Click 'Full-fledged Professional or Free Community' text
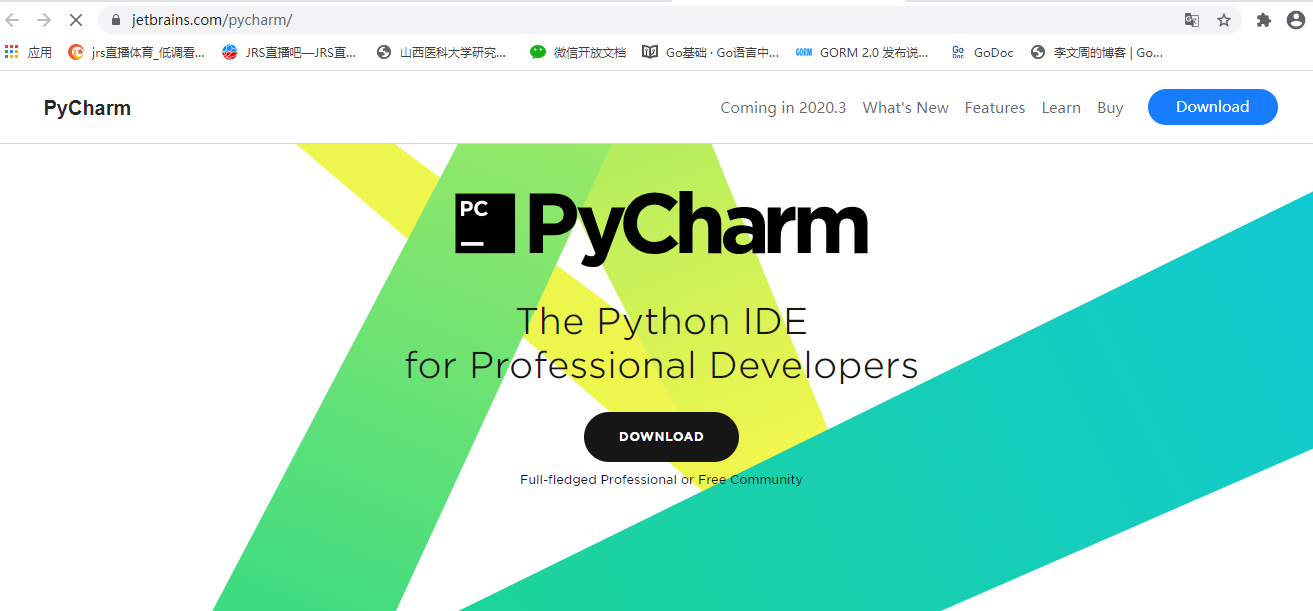Viewport: 1313px width, 611px height. pyautogui.click(x=661, y=480)
